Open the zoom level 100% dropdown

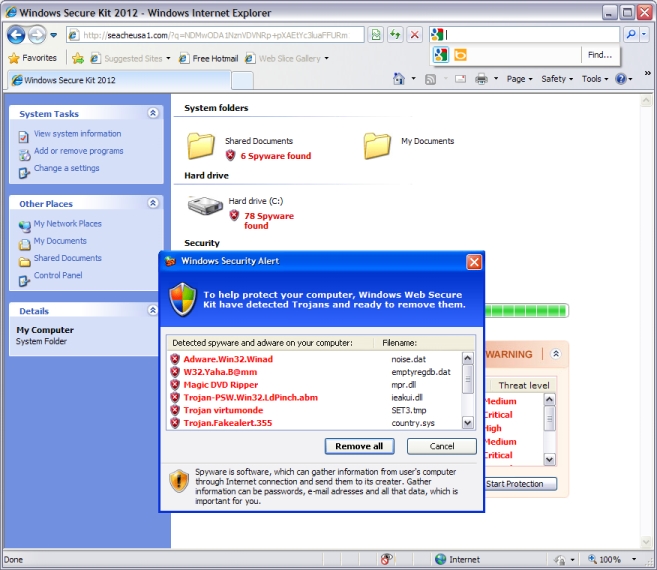click(634, 560)
